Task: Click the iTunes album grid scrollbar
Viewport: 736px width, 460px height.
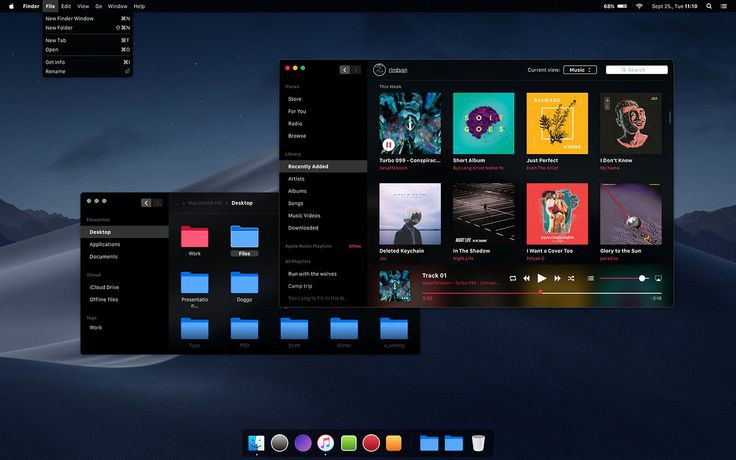Action: [670, 117]
